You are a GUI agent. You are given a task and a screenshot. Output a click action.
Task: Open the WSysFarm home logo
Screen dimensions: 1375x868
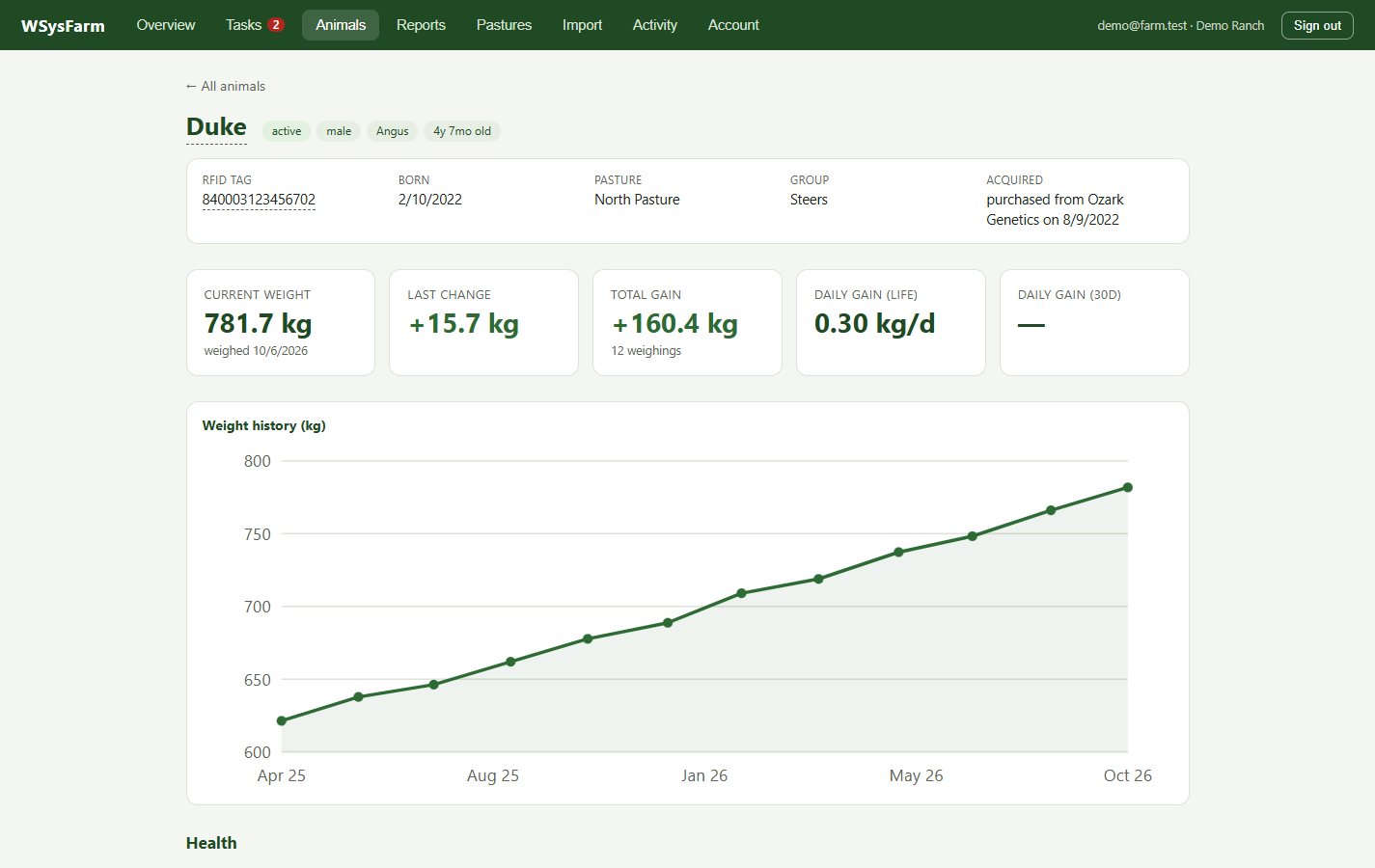tap(63, 26)
